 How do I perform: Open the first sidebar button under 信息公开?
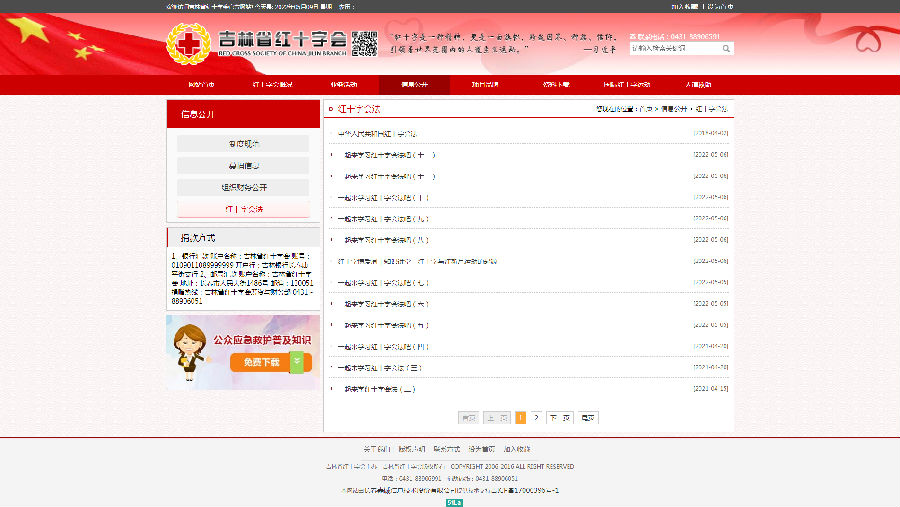point(243,144)
